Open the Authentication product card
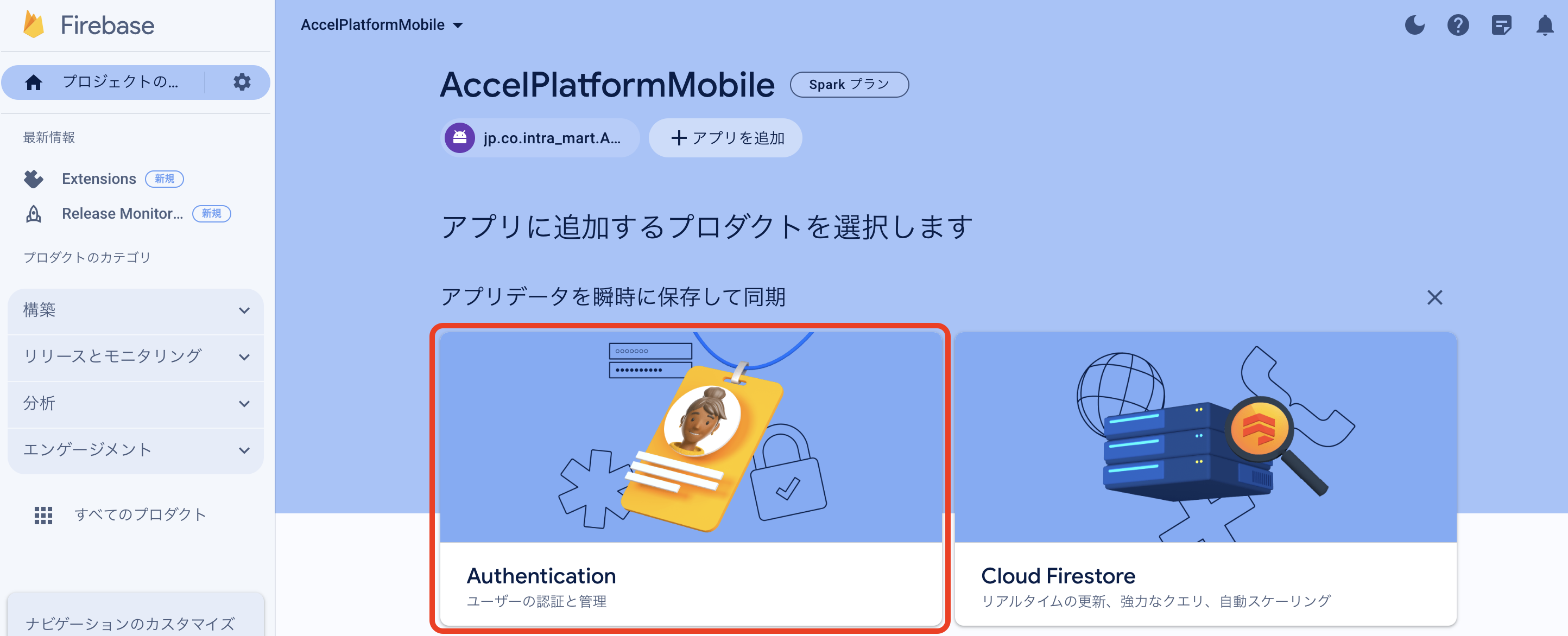 [x=690, y=479]
